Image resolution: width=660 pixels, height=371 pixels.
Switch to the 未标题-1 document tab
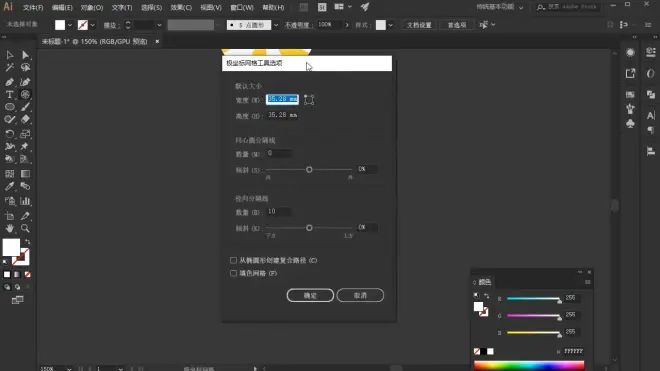(94, 42)
